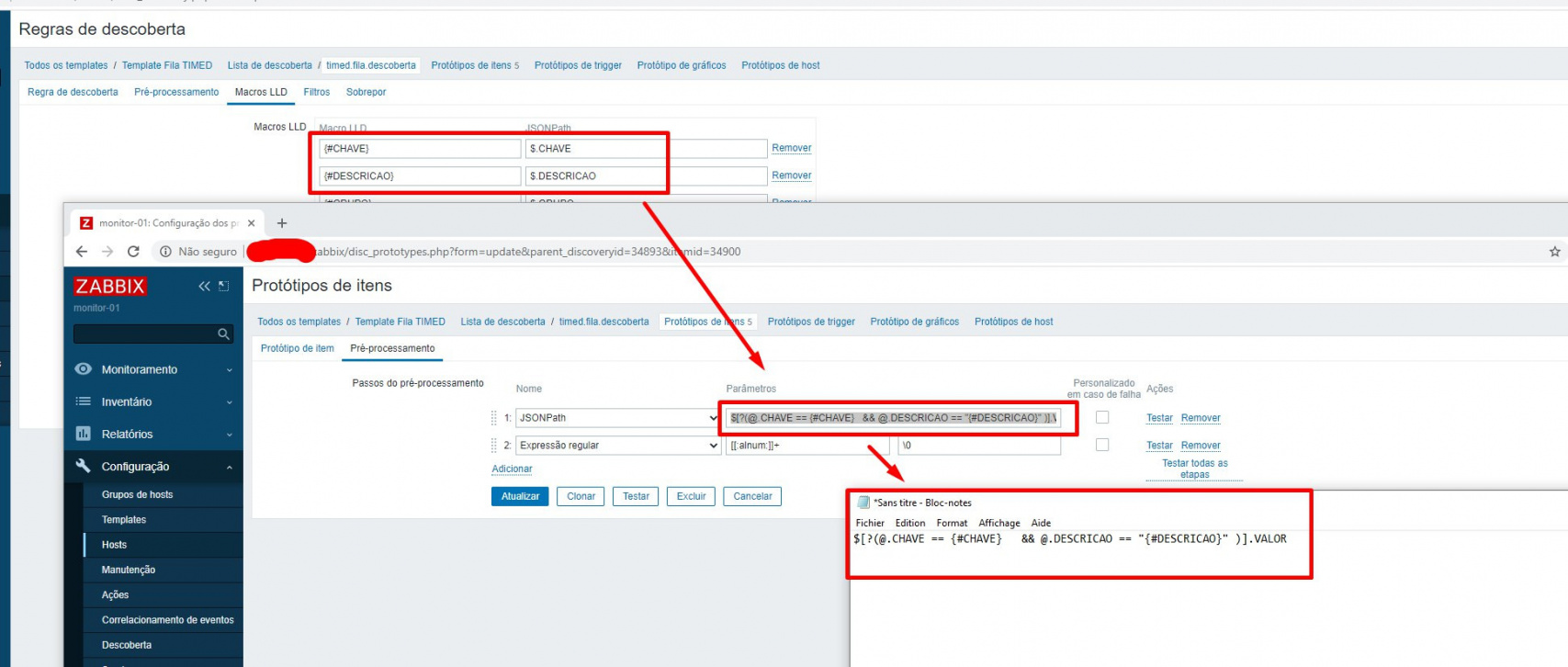
Task: Click the ZABBIX logo
Action: [110, 287]
